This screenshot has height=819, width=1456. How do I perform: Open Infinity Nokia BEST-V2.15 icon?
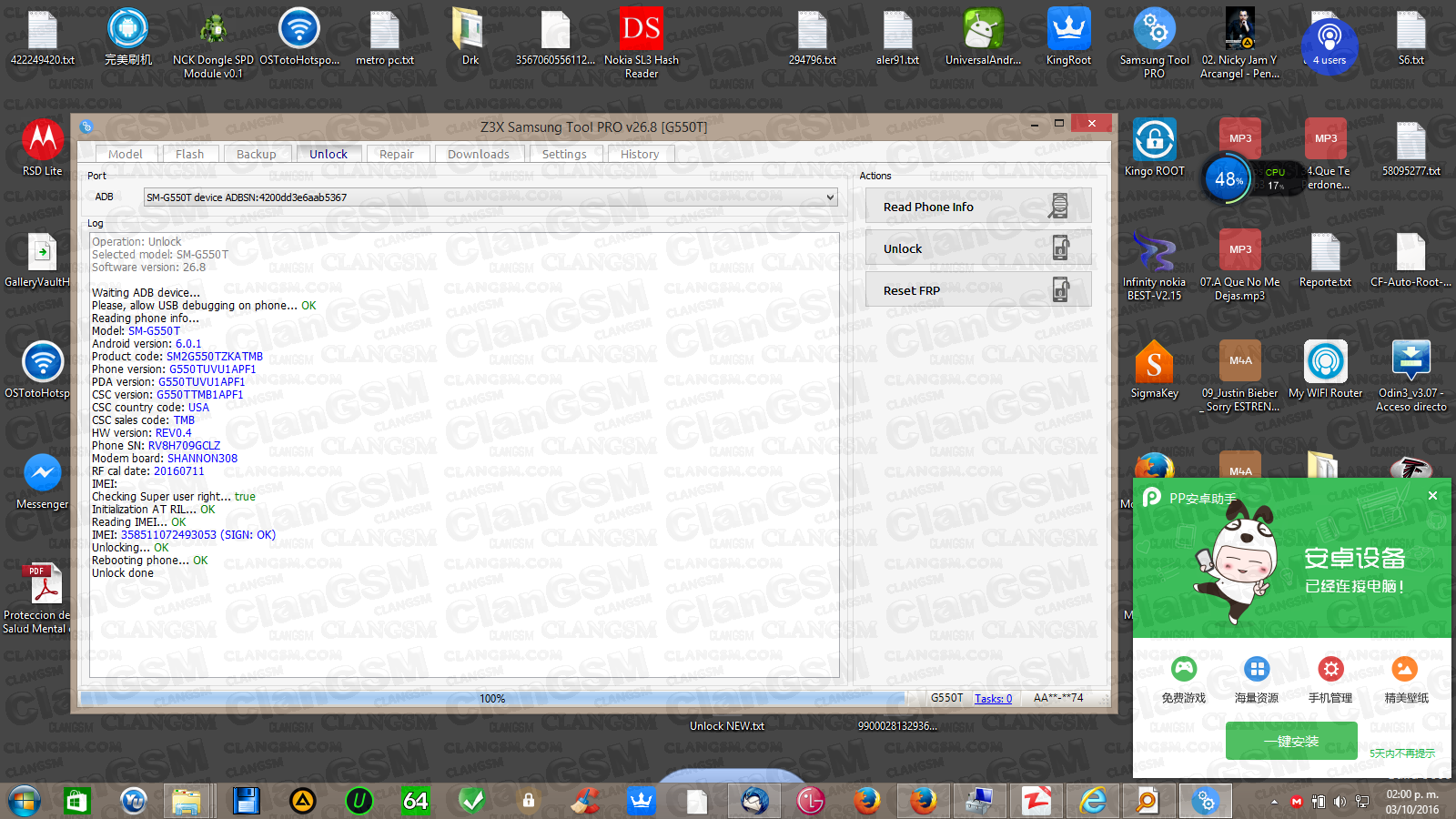pyautogui.click(x=1154, y=265)
